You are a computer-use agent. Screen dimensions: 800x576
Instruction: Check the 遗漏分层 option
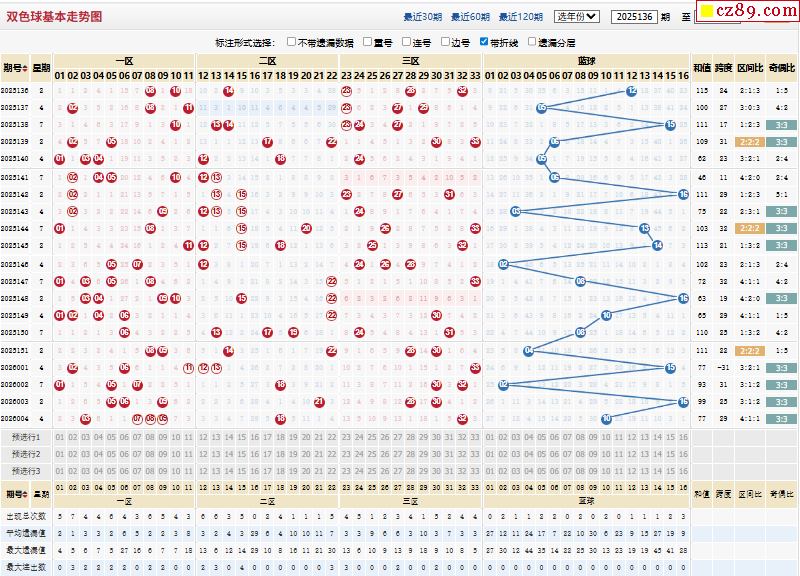532,42
